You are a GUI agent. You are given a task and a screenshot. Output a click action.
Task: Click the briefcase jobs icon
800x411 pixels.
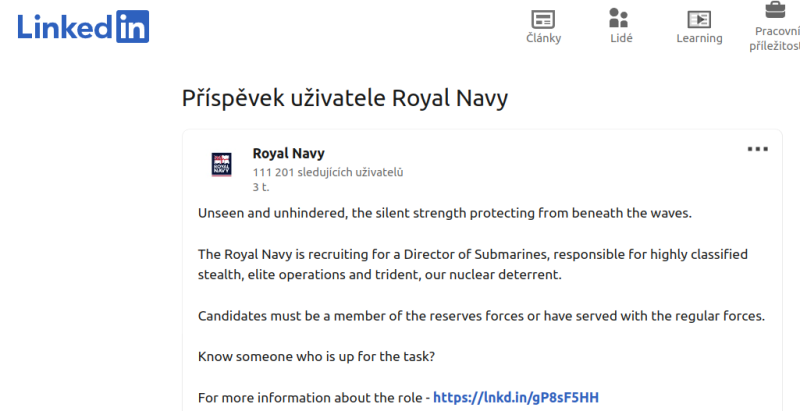coord(775,11)
